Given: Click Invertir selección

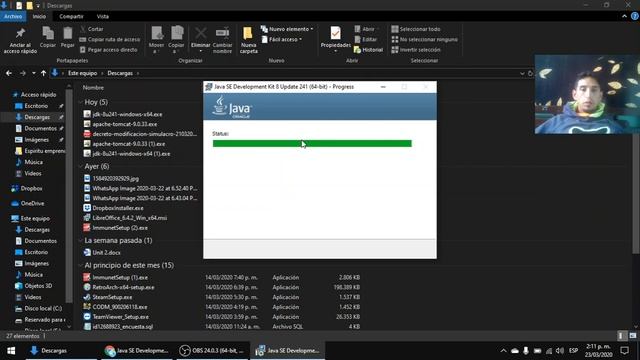Looking at the screenshot, I should [416, 50].
